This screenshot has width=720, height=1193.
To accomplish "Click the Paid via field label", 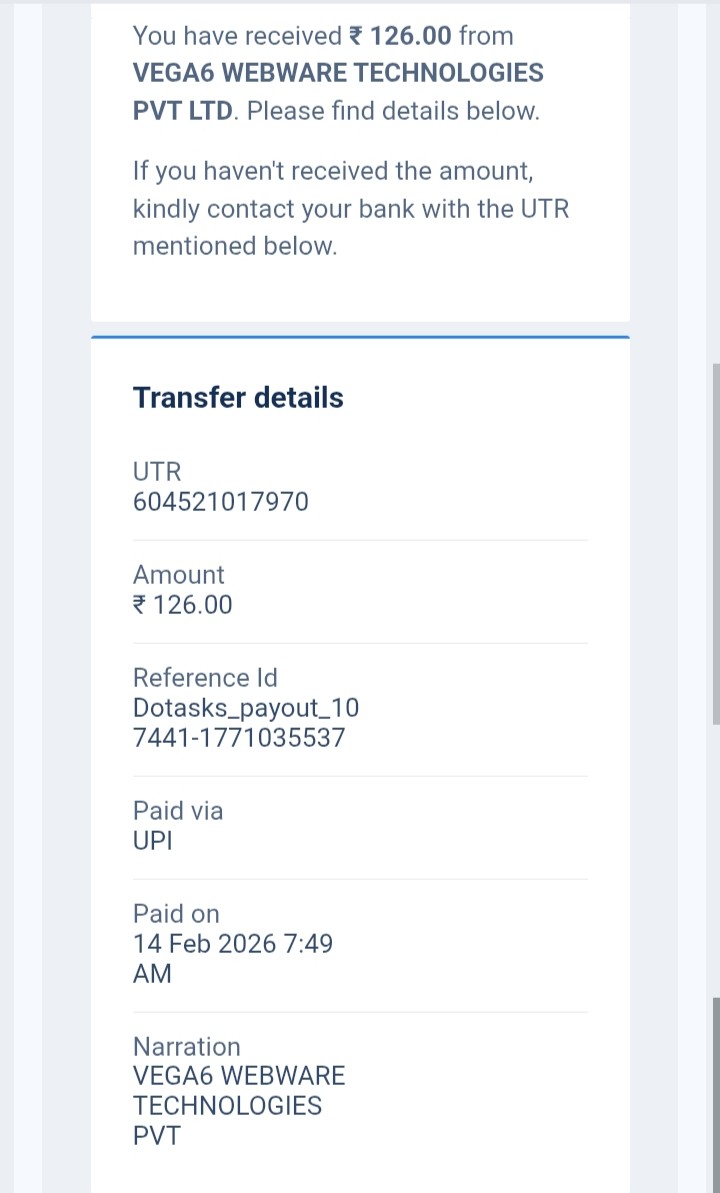I will pyautogui.click(x=178, y=811).
